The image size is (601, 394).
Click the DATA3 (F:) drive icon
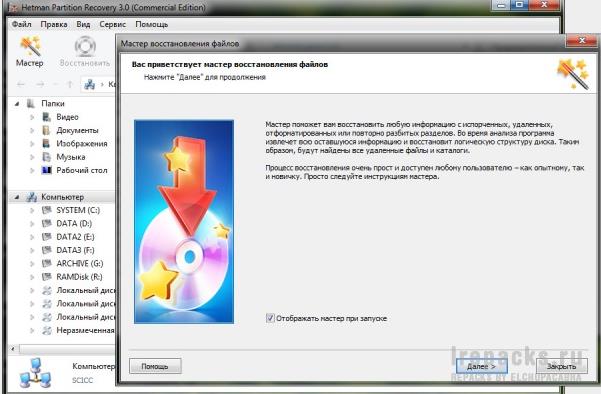click(46, 250)
